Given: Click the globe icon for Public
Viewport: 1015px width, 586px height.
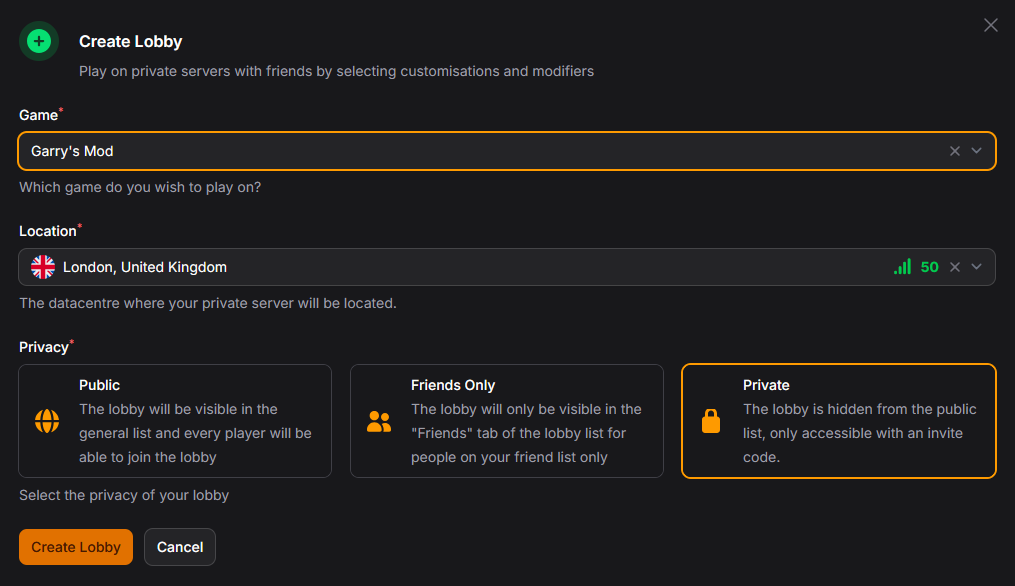Looking at the screenshot, I should pyautogui.click(x=47, y=422).
